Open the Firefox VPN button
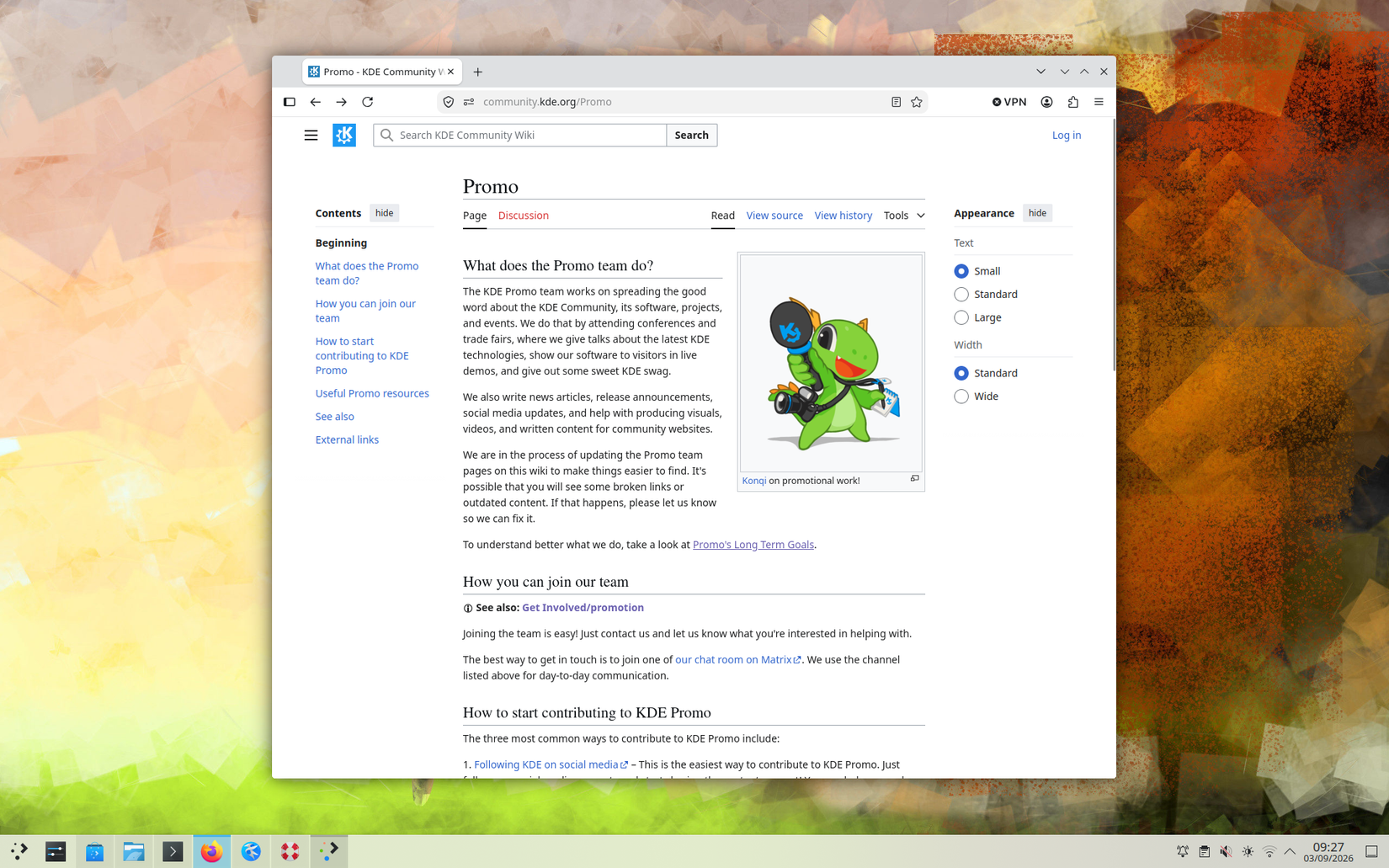This screenshot has width=1389, height=868. tap(1008, 102)
